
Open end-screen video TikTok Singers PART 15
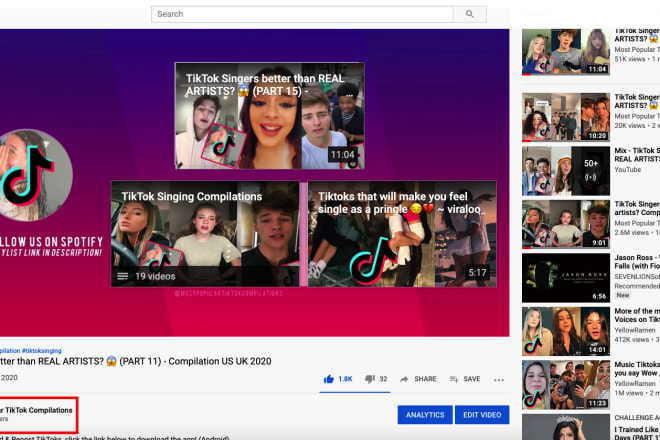point(269,116)
